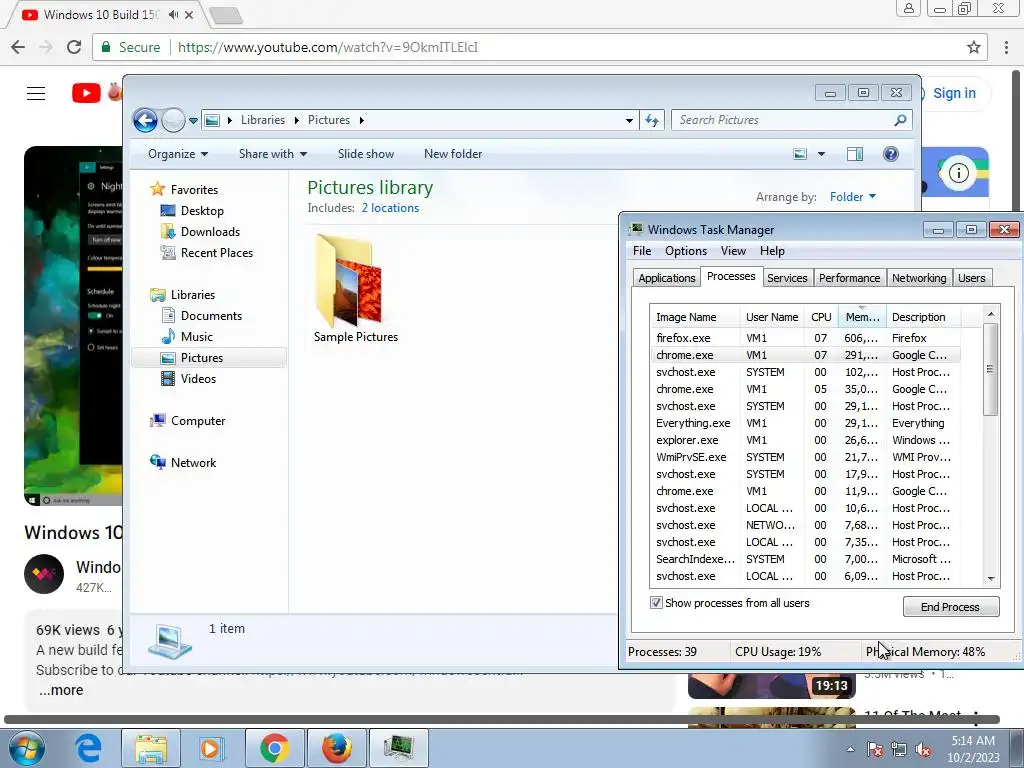Click the info circle icon on YouTube
Image resolution: width=1024 pixels, height=768 pixels.
(958, 173)
